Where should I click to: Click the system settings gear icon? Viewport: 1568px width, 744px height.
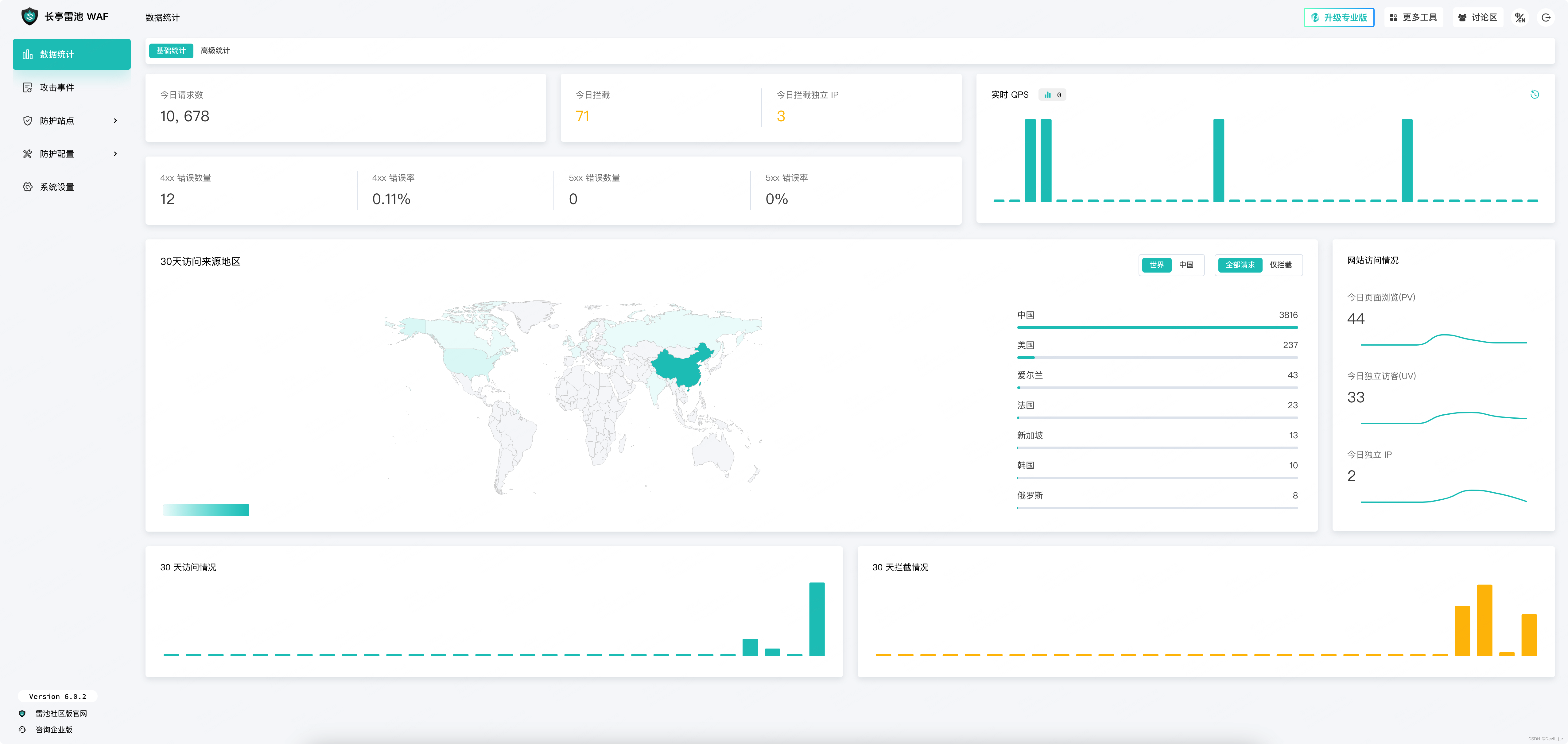27,187
